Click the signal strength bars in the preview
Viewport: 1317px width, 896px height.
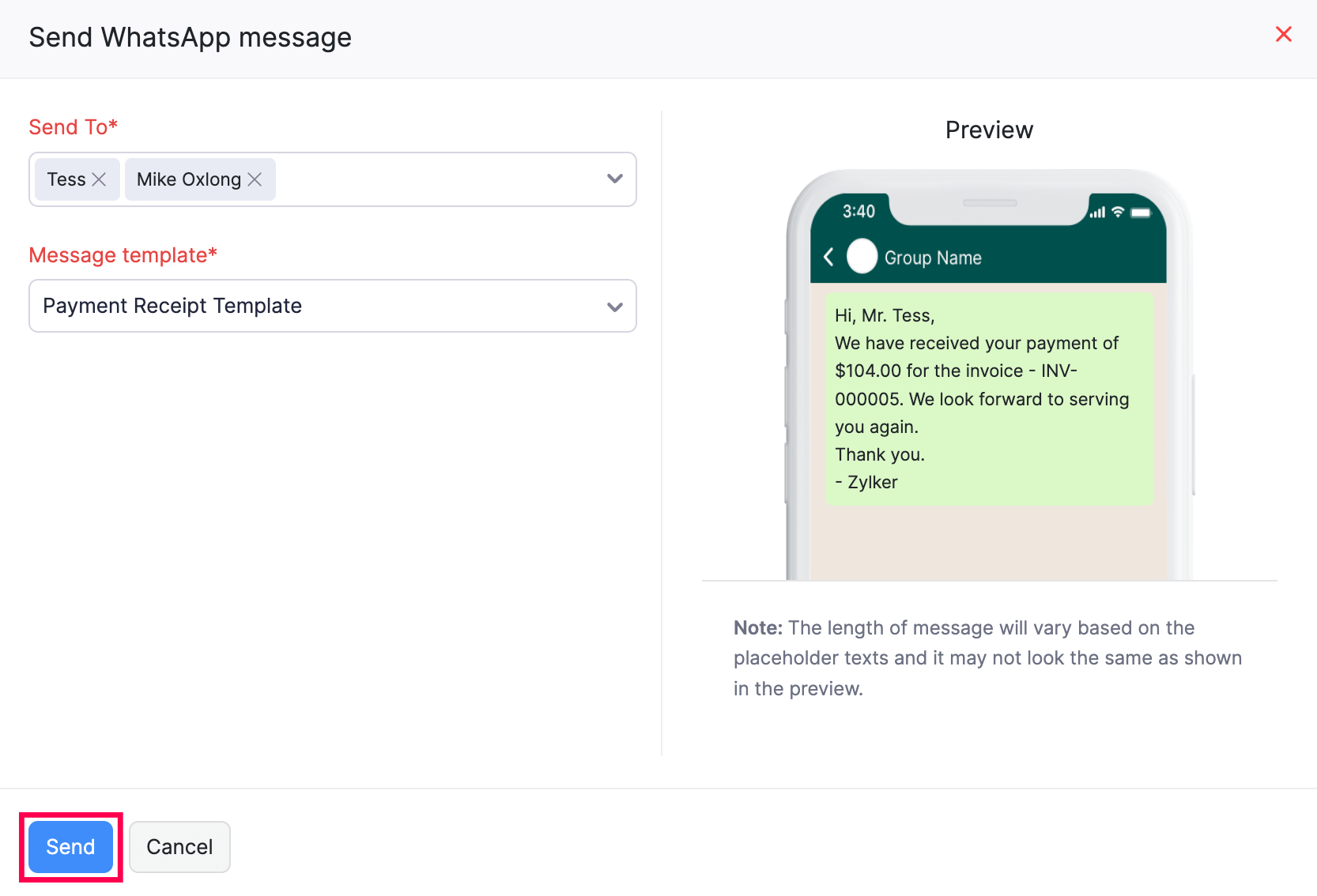pyautogui.click(x=1097, y=212)
